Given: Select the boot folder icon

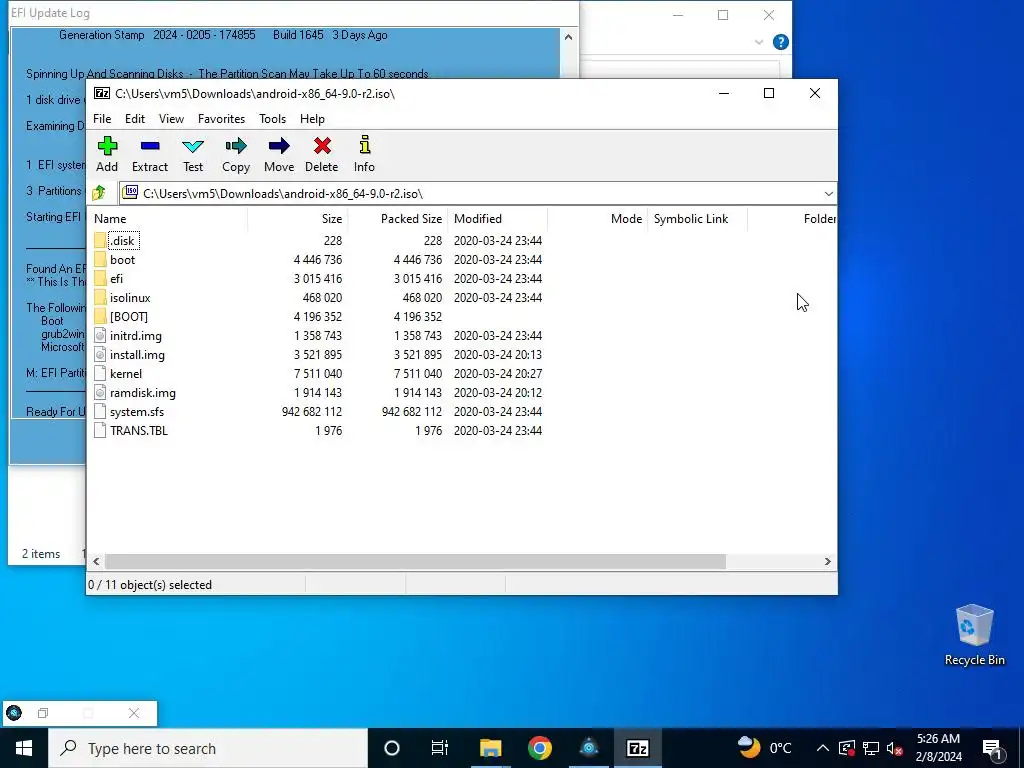Looking at the screenshot, I should (100, 259).
